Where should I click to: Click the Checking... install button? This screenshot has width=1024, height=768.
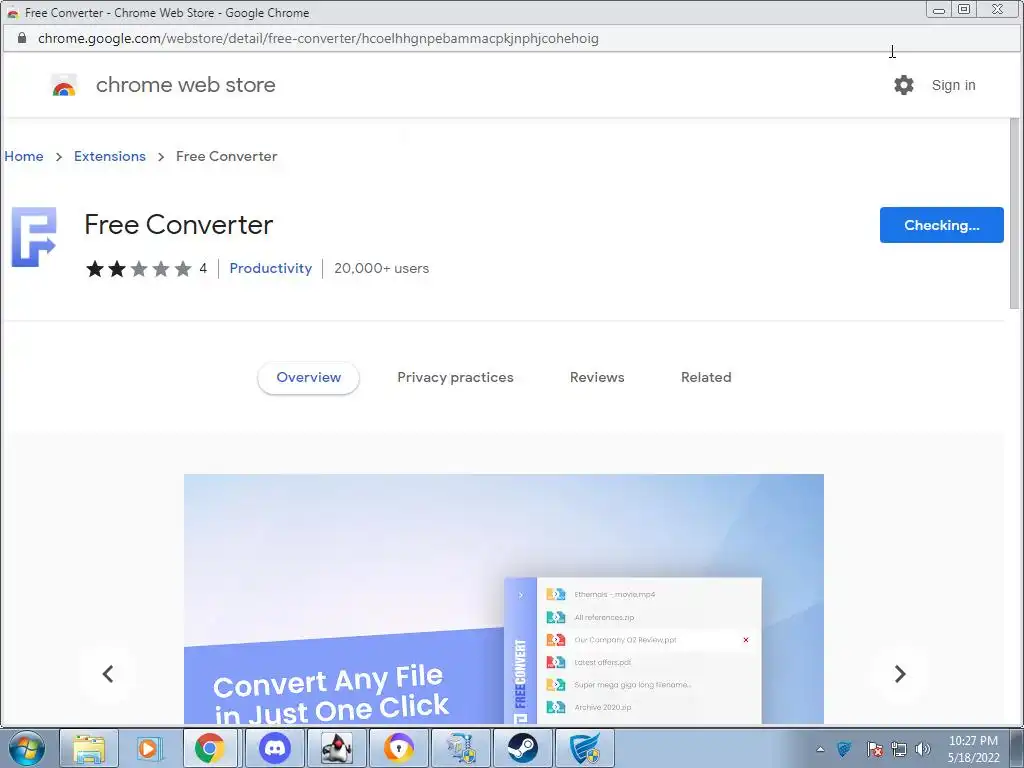[x=942, y=225]
